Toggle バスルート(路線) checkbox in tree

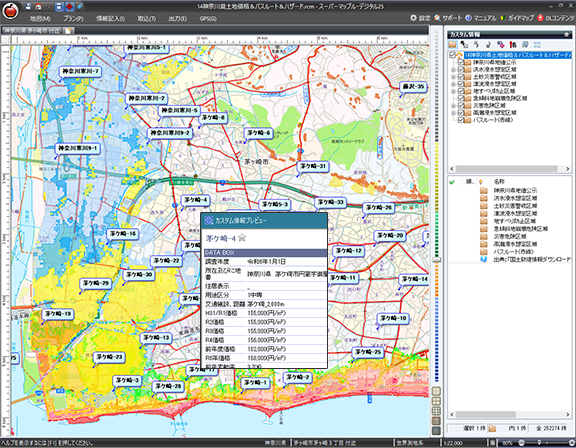point(461,120)
